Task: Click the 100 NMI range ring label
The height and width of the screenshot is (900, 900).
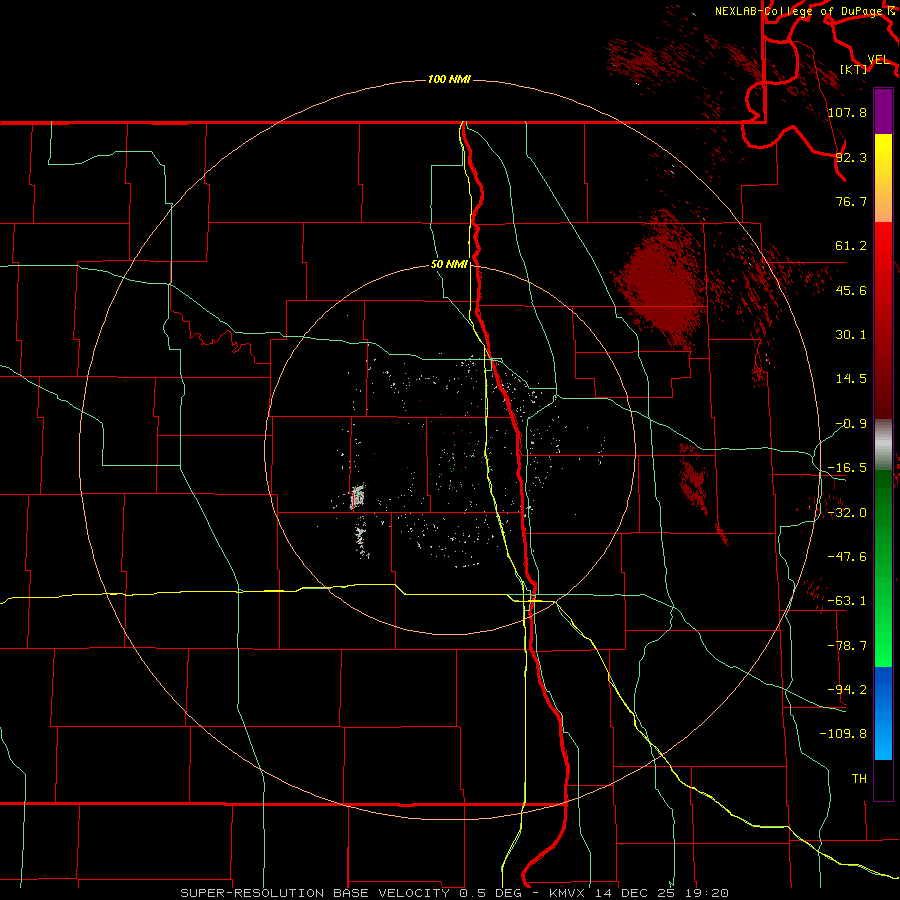Action: [449, 79]
